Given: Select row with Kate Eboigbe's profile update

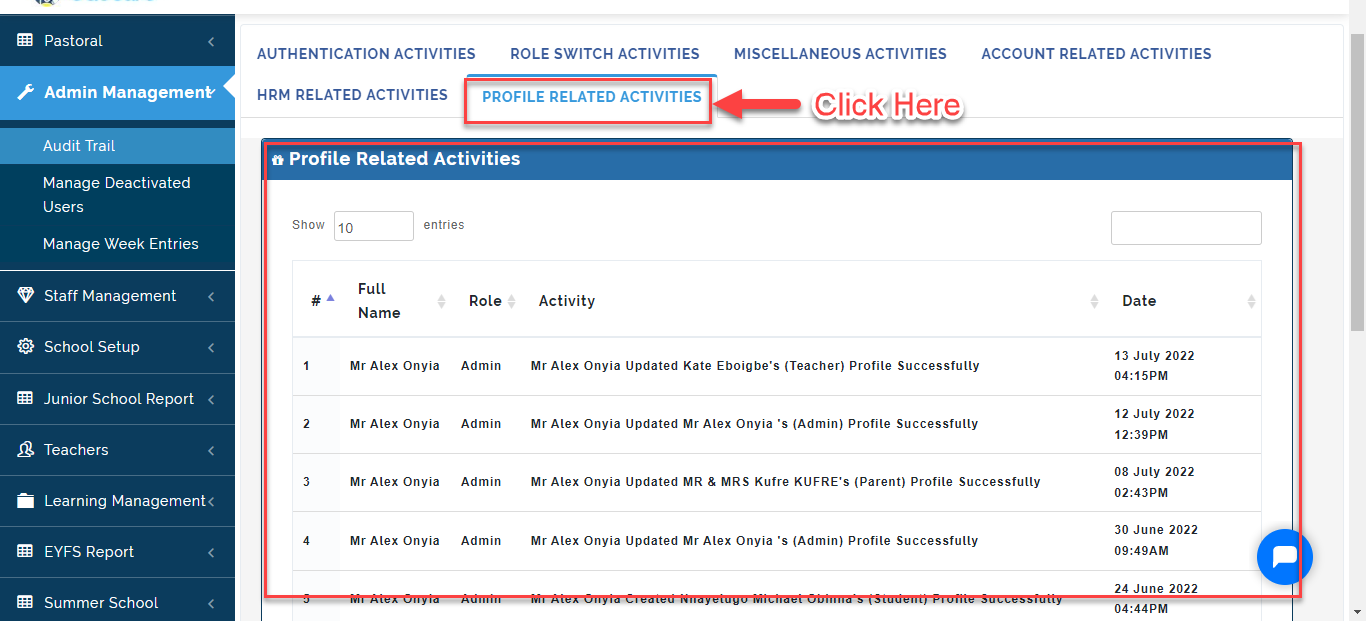Looking at the screenshot, I should click(776, 366).
